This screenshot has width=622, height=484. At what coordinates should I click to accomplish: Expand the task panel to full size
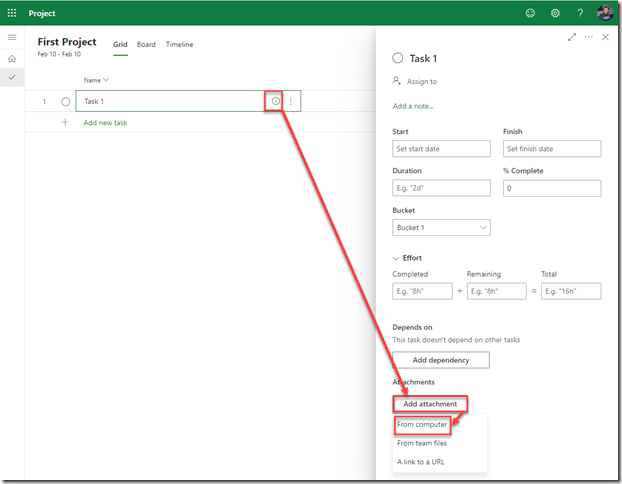click(572, 37)
